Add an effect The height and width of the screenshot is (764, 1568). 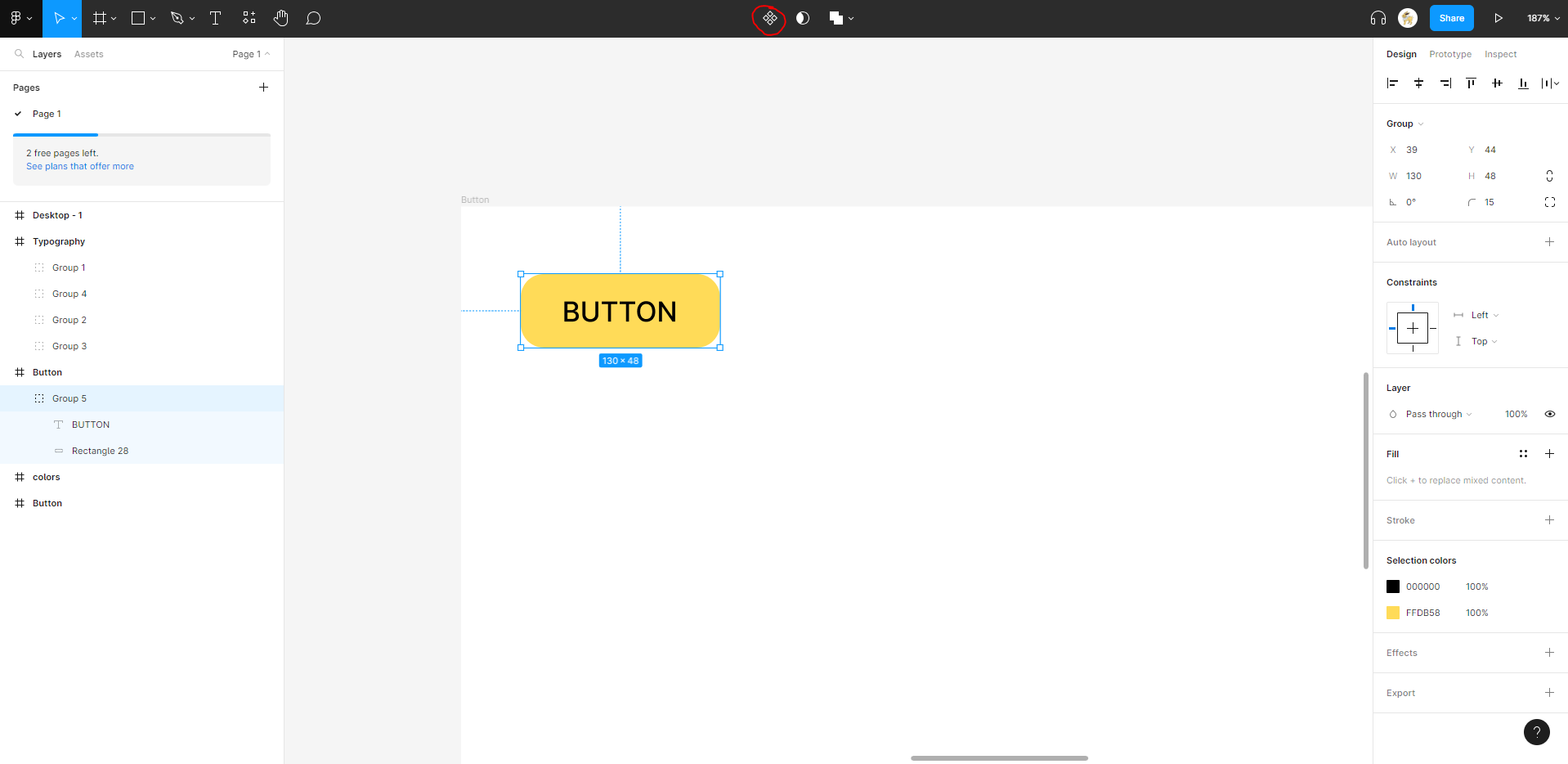pos(1549,653)
